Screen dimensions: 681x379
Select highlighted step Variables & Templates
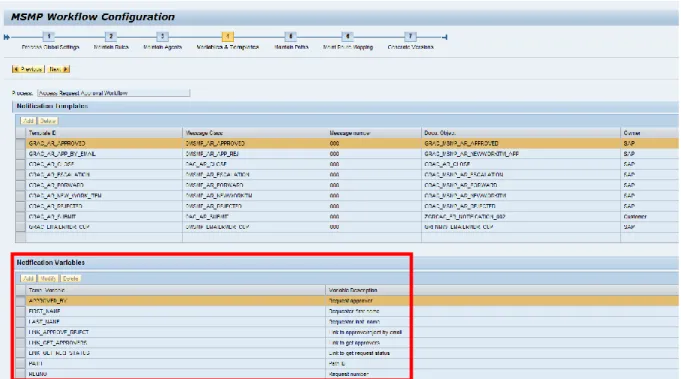(228, 36)
